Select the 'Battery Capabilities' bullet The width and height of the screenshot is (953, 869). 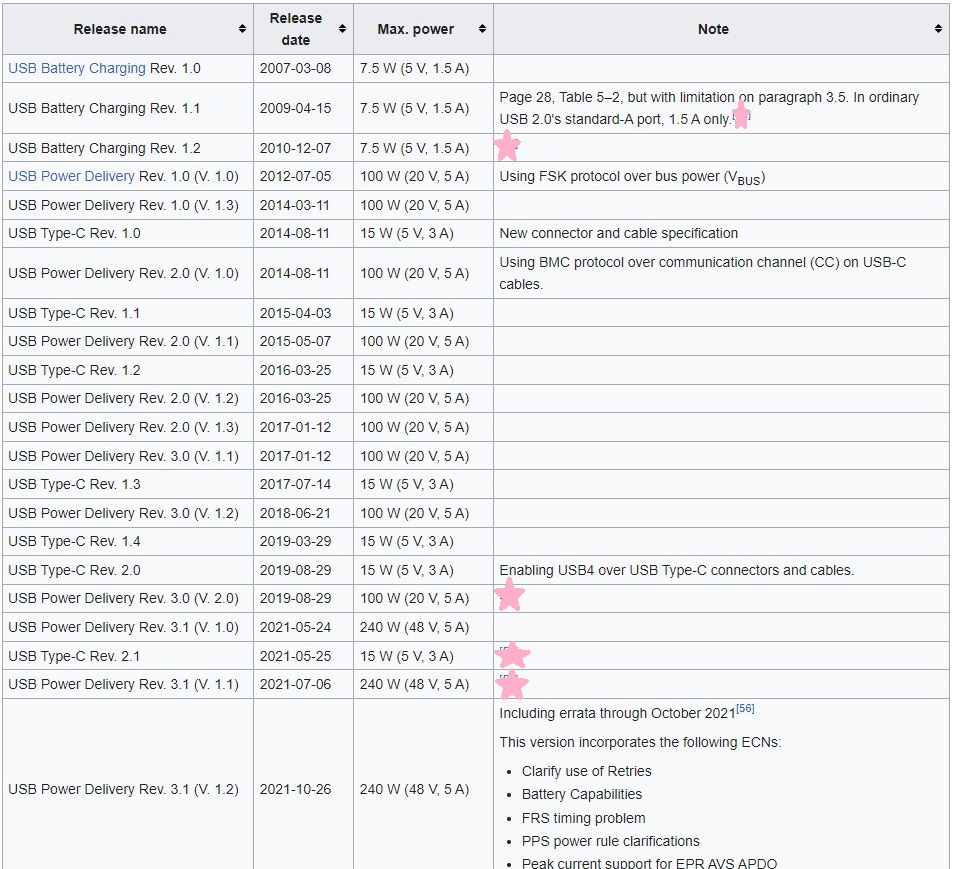pos(582,794)
